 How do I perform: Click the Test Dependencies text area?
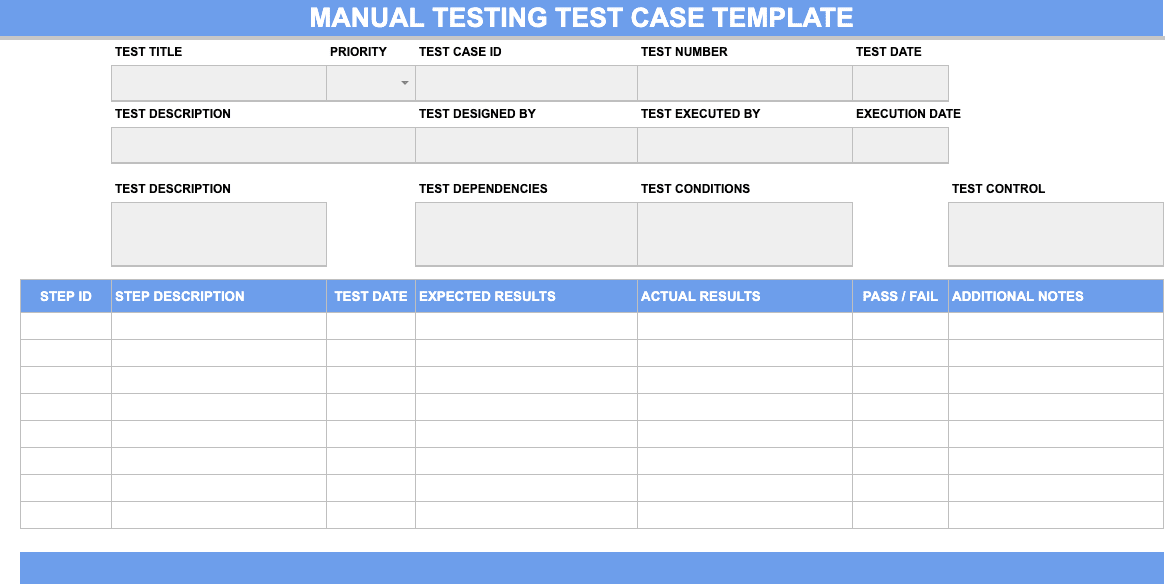coord(525,233)
